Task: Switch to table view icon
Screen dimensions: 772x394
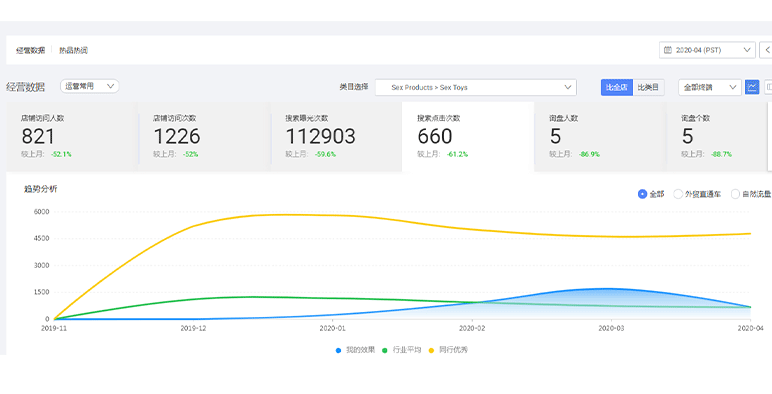Action: (768, 87)
